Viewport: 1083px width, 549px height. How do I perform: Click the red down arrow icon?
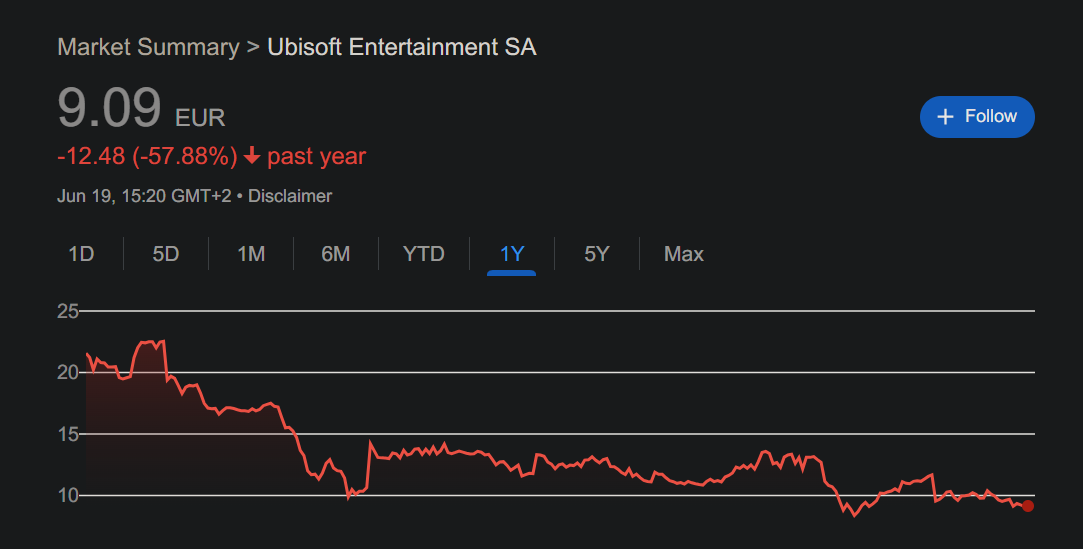coord(252,156)
